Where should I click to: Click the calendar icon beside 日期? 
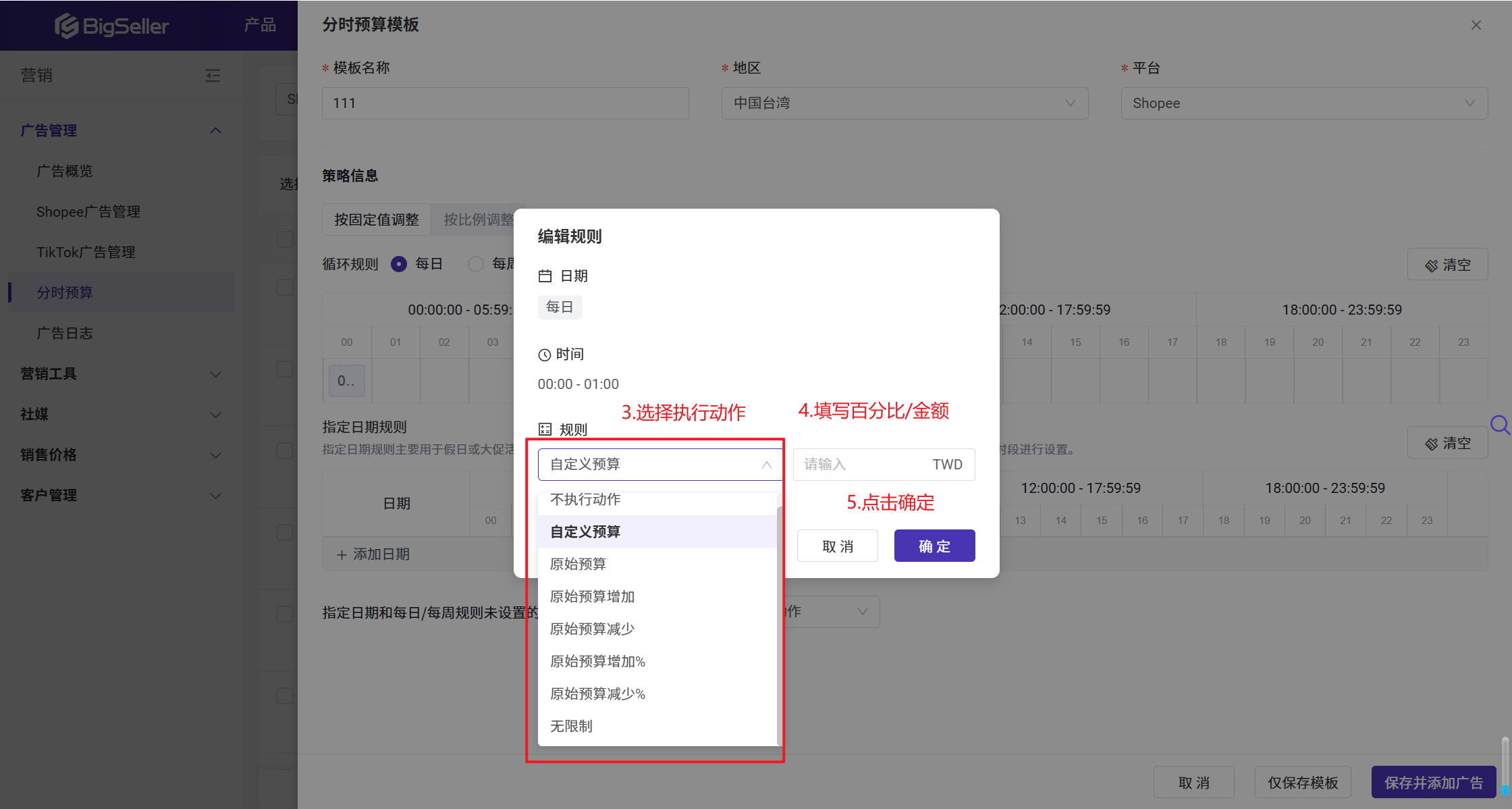(x=545, y=276)
